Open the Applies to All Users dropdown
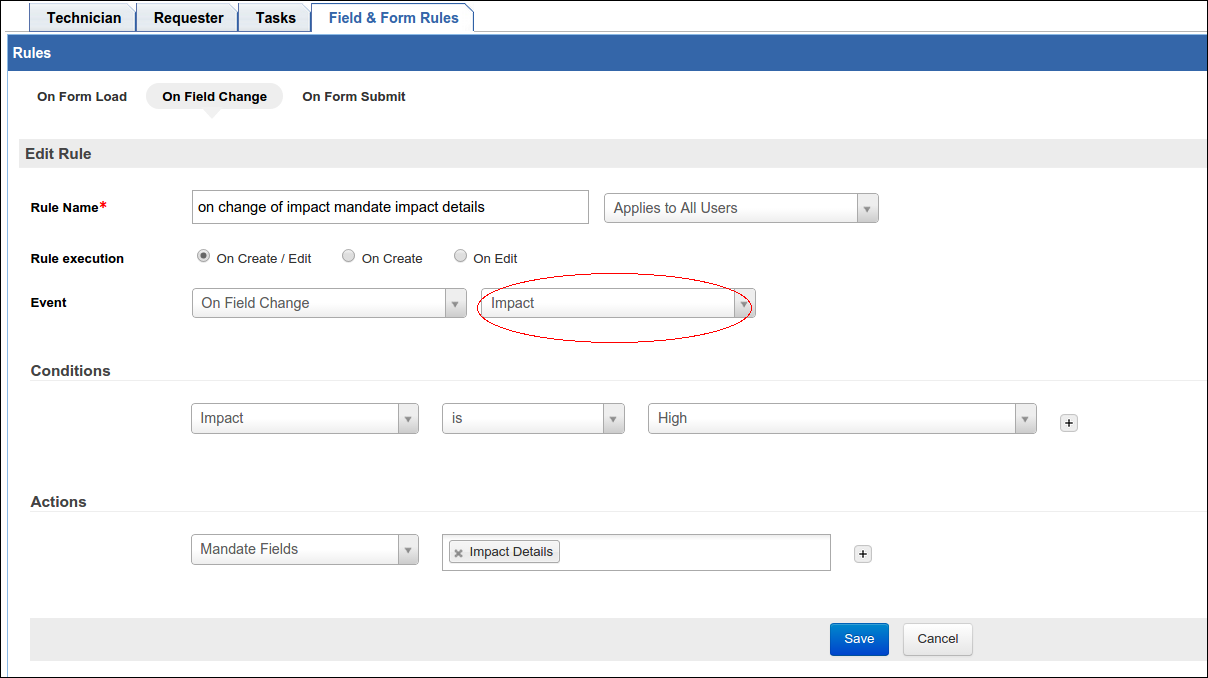This screenshot has width=1208, height=678. [x=740, y=208]
